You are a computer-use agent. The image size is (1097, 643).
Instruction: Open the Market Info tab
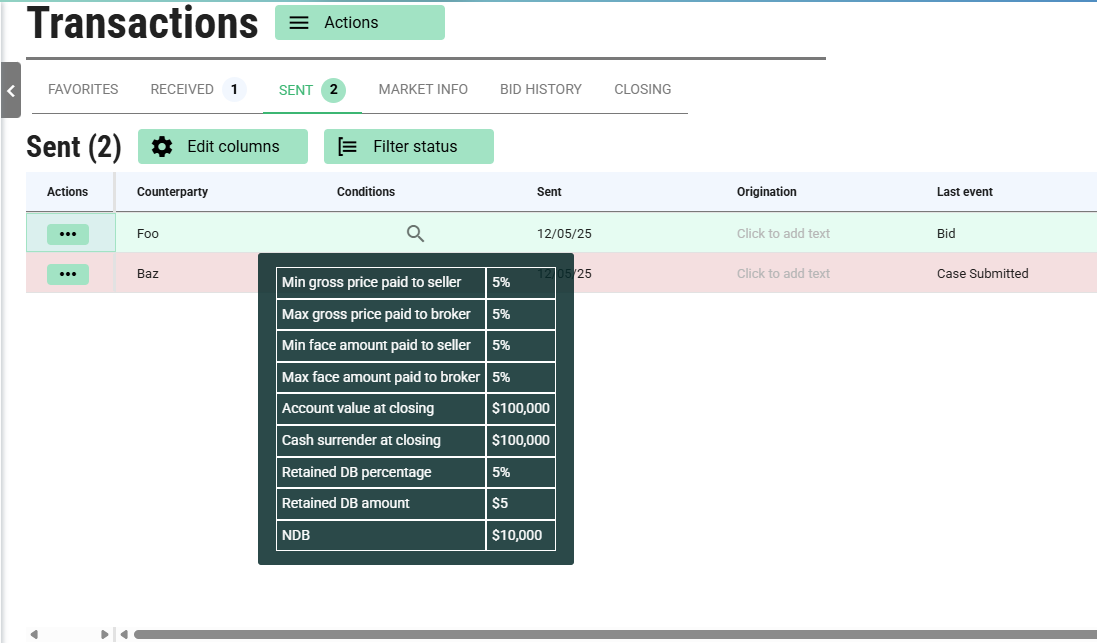coord(423,90)
